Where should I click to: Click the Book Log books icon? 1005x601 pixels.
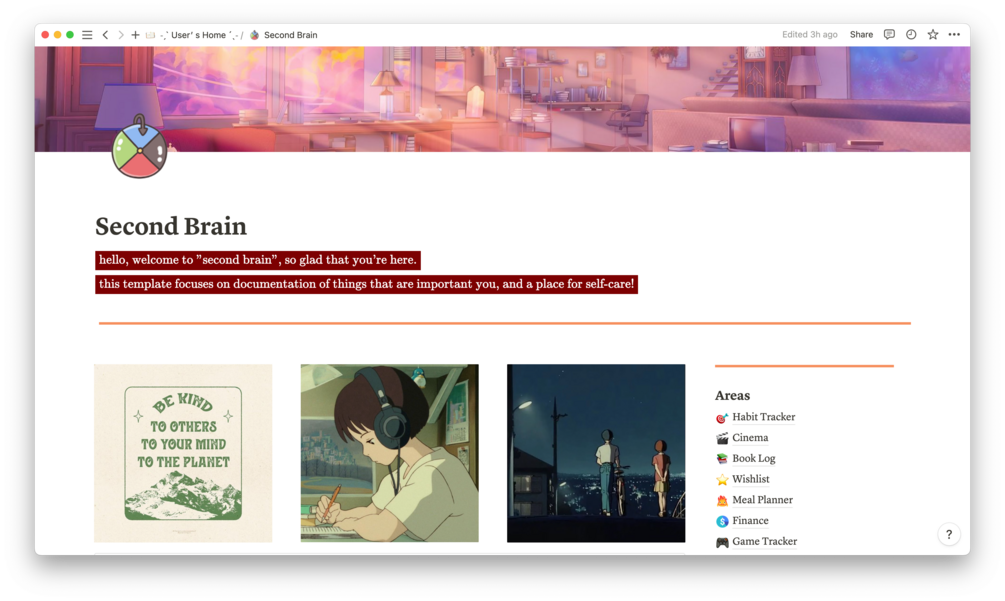click(x=722, y=459)
